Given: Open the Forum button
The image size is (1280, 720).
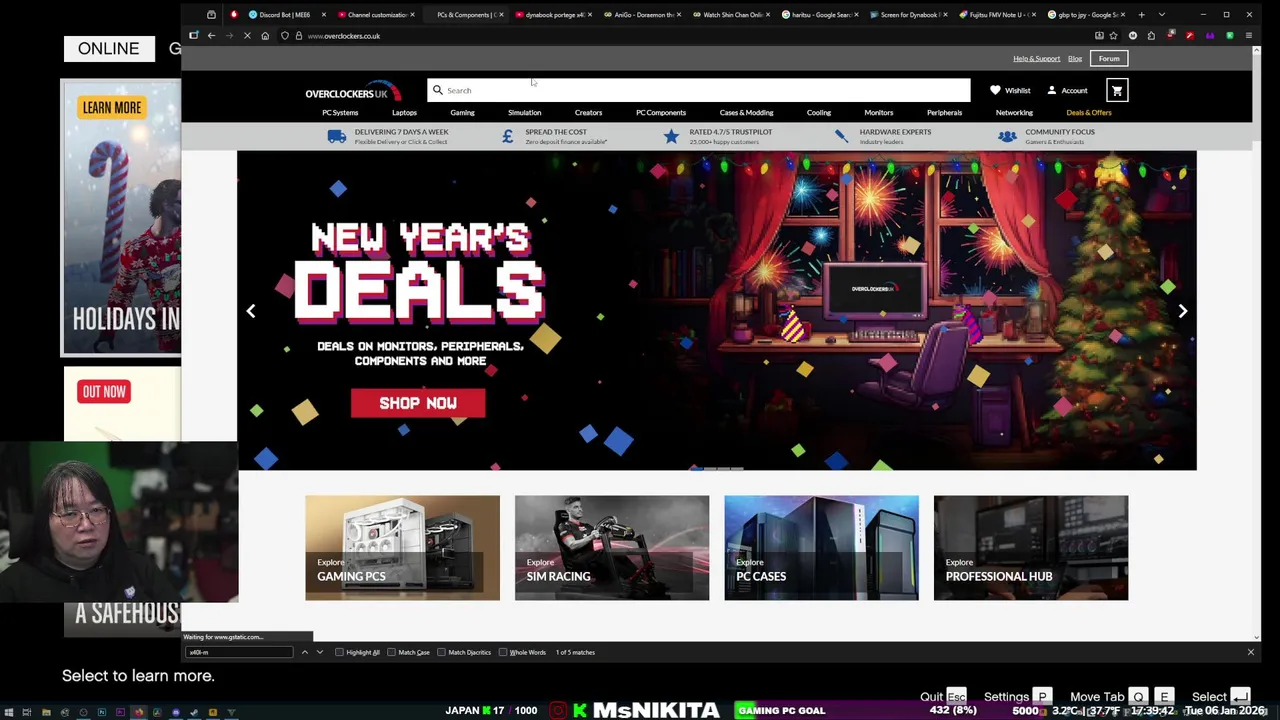Looking at the screenshot, I should [x=1109, y=59].
